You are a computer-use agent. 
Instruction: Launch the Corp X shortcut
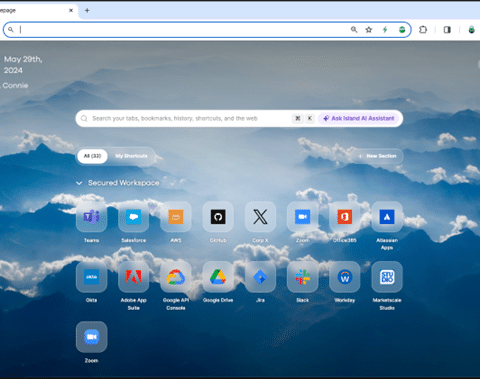point(260,217)
